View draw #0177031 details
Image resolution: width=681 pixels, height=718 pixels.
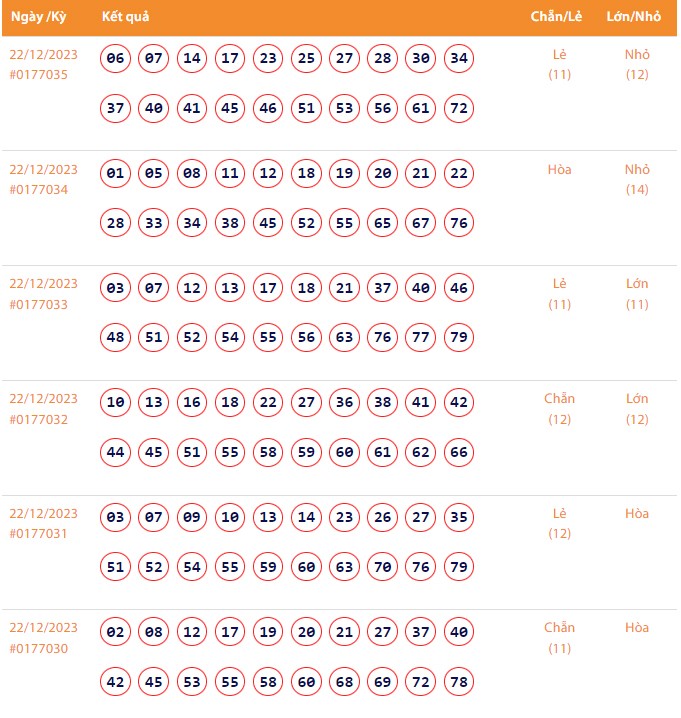[39, 534]
